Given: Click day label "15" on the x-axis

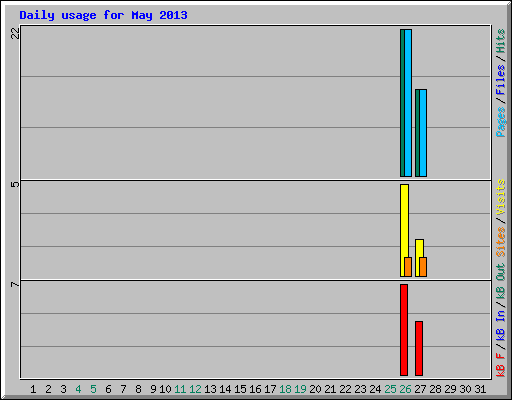Looking at the screenshot, I should point(240,389).
